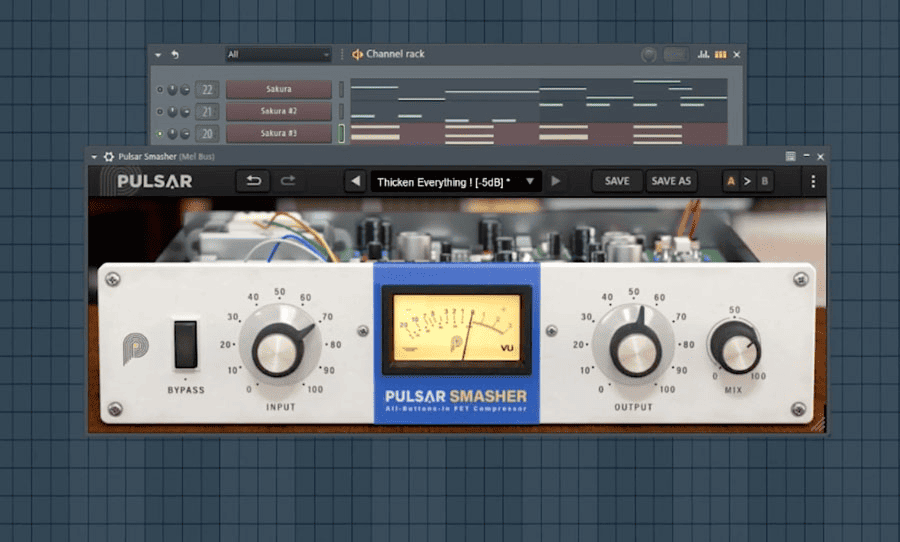
Task: Open plugin window menu arrow in Pulsar Smasher title bar
Action: [x=94, y=157]
